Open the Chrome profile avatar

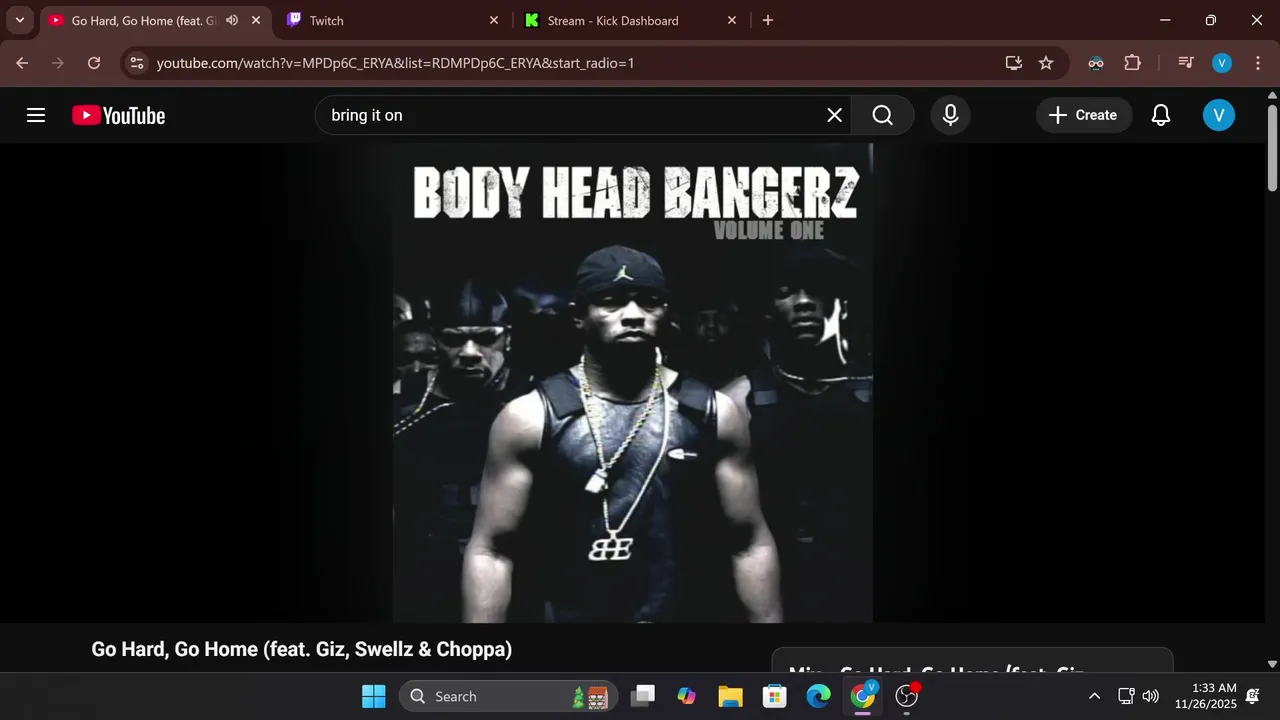tap(1222, 63)
